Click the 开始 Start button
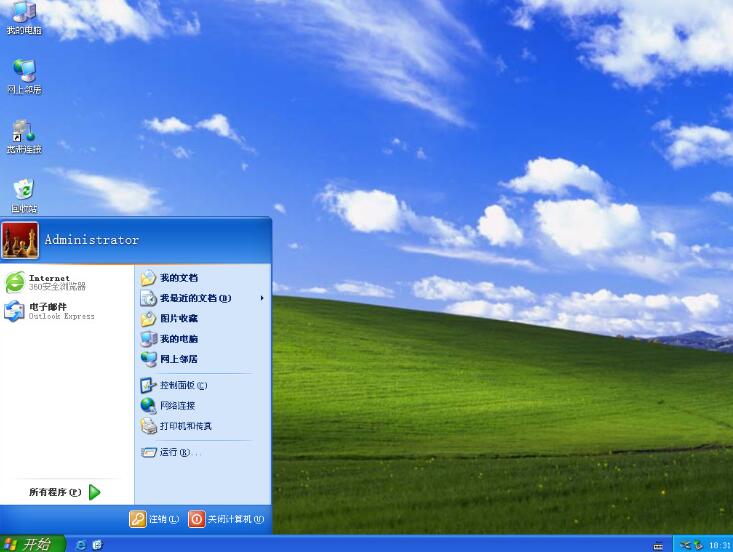 32,544
